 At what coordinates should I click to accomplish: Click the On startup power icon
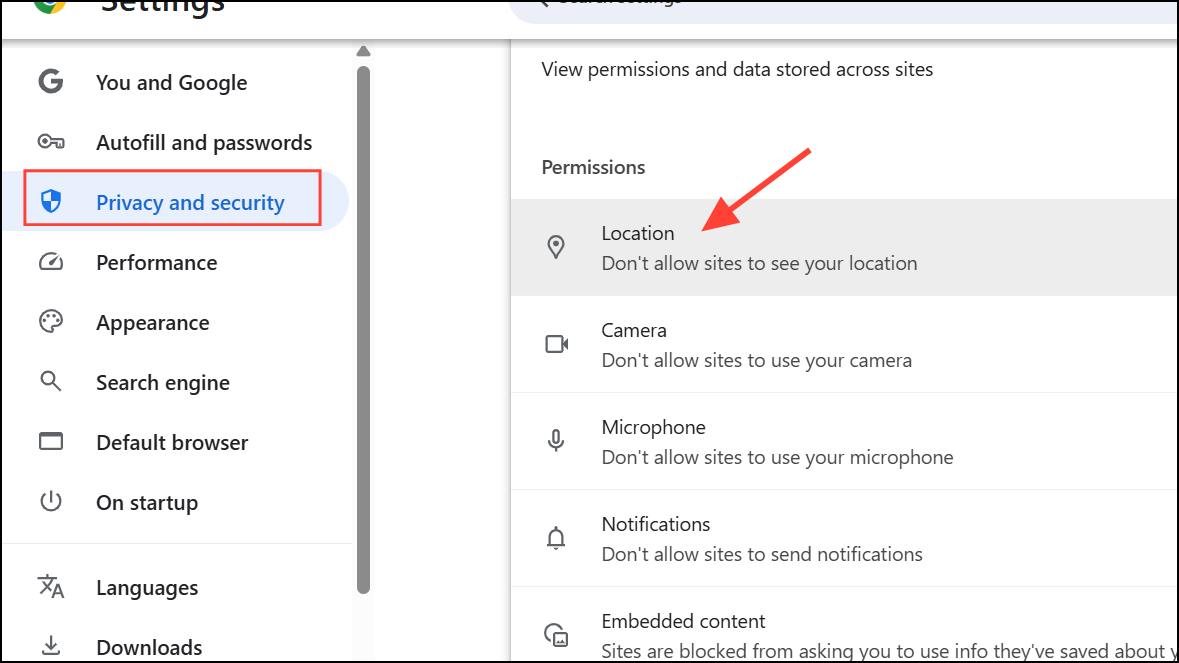tap(51, 502)
